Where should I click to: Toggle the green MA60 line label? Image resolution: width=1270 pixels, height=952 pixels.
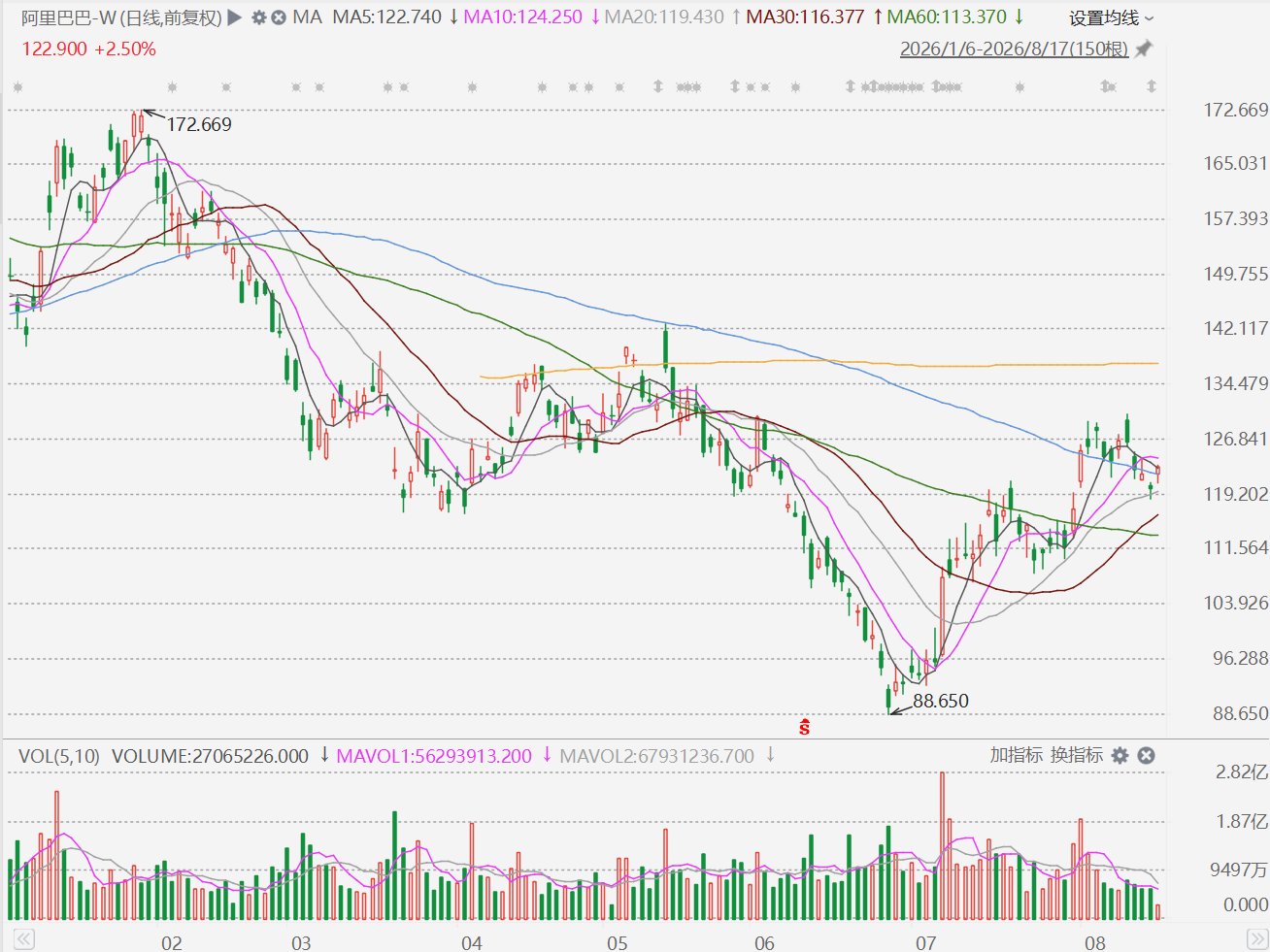948,17
